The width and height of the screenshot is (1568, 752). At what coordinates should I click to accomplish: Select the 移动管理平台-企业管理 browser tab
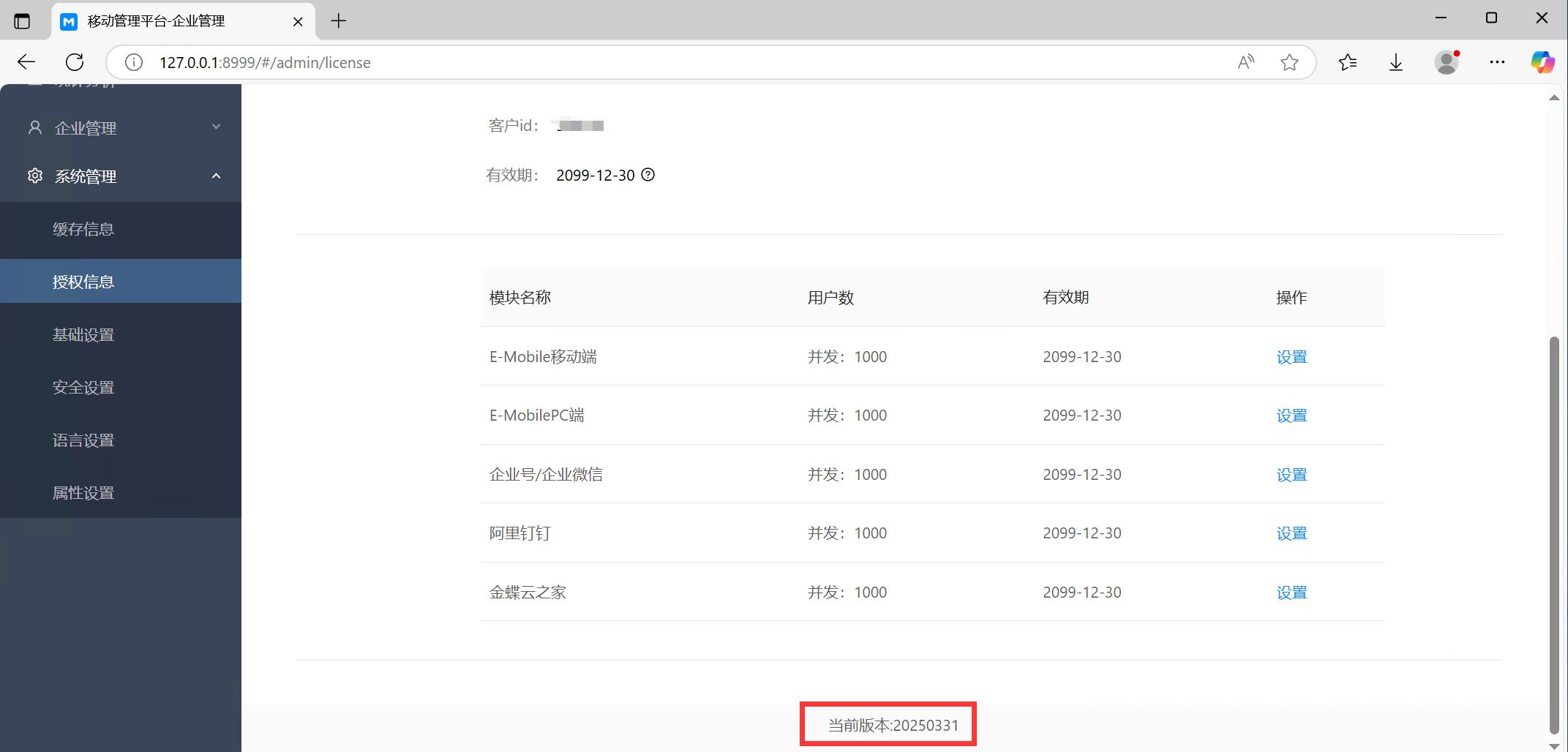coord(183,21)
